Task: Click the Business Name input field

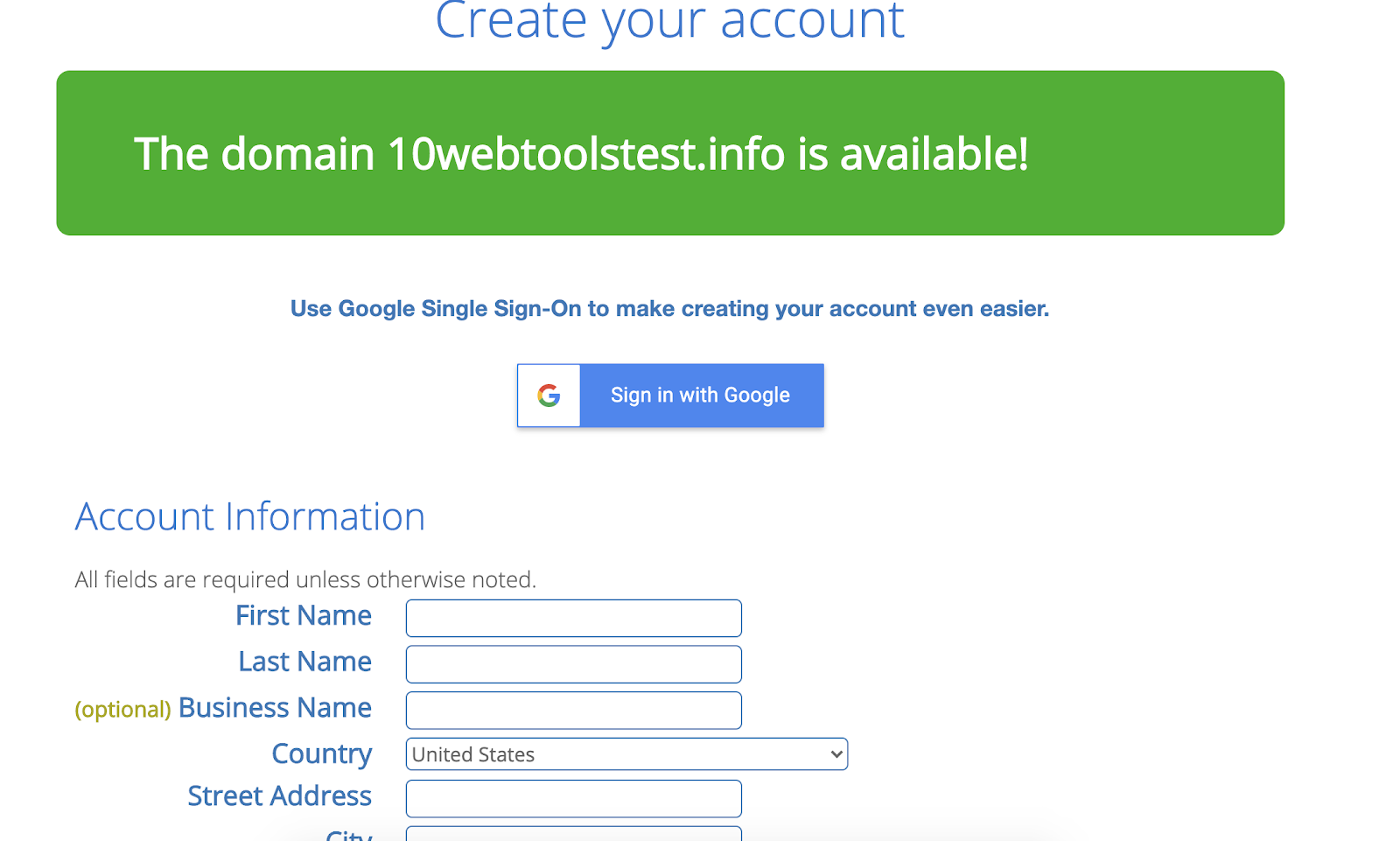Action: click(574, 711)
